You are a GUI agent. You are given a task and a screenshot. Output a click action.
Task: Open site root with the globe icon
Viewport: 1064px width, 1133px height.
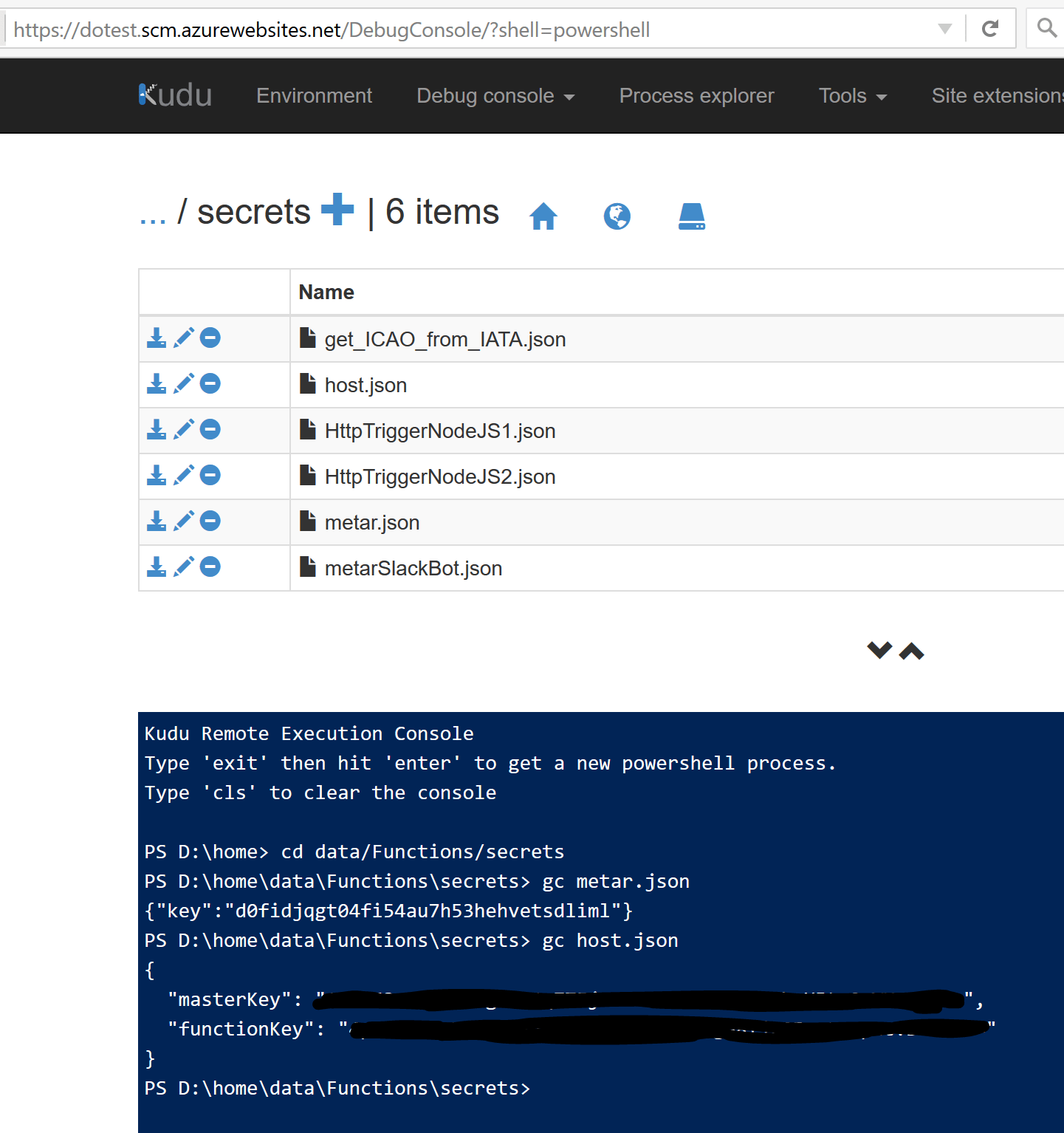617,216
